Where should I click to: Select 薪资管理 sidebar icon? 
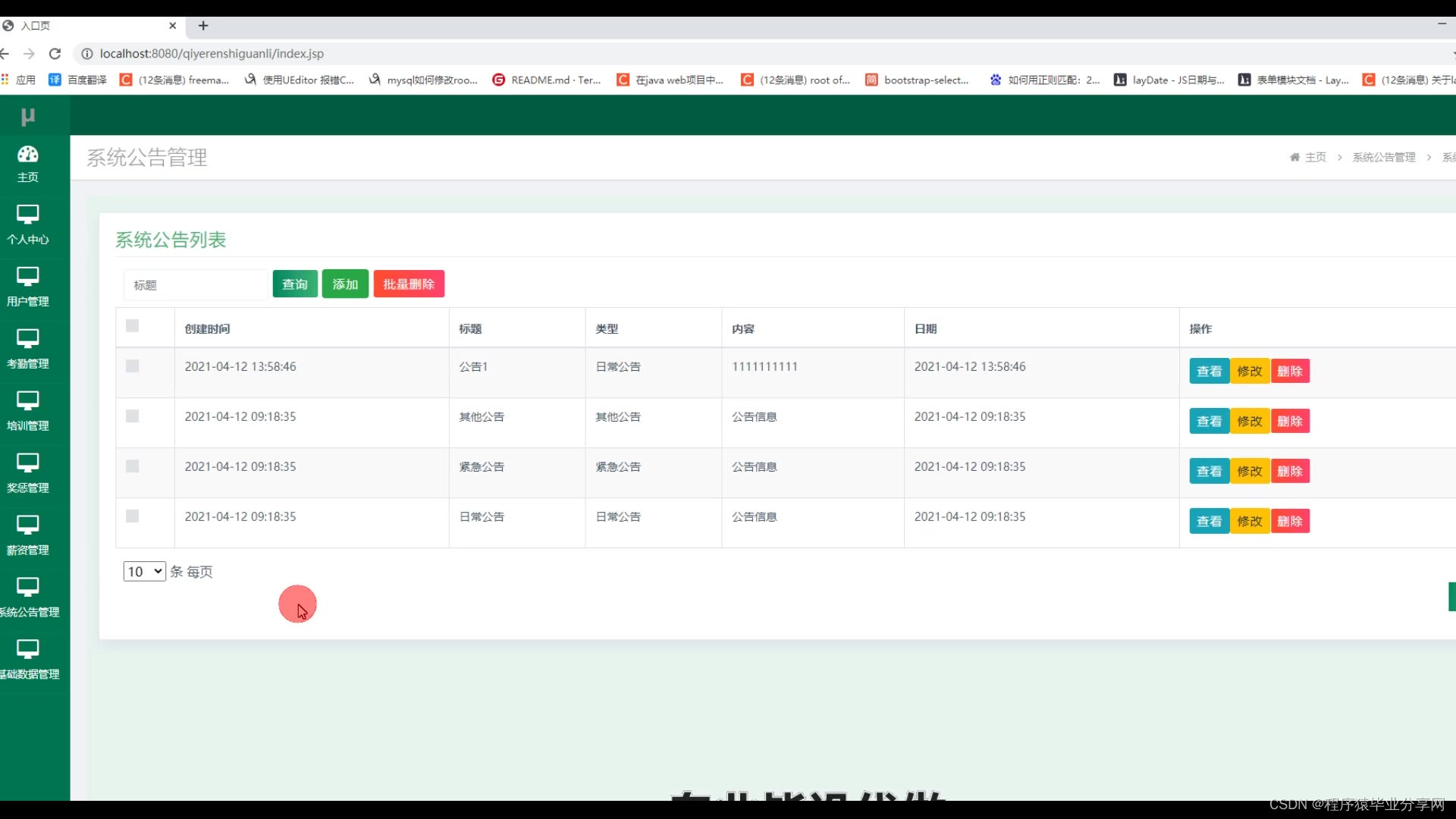28,526
